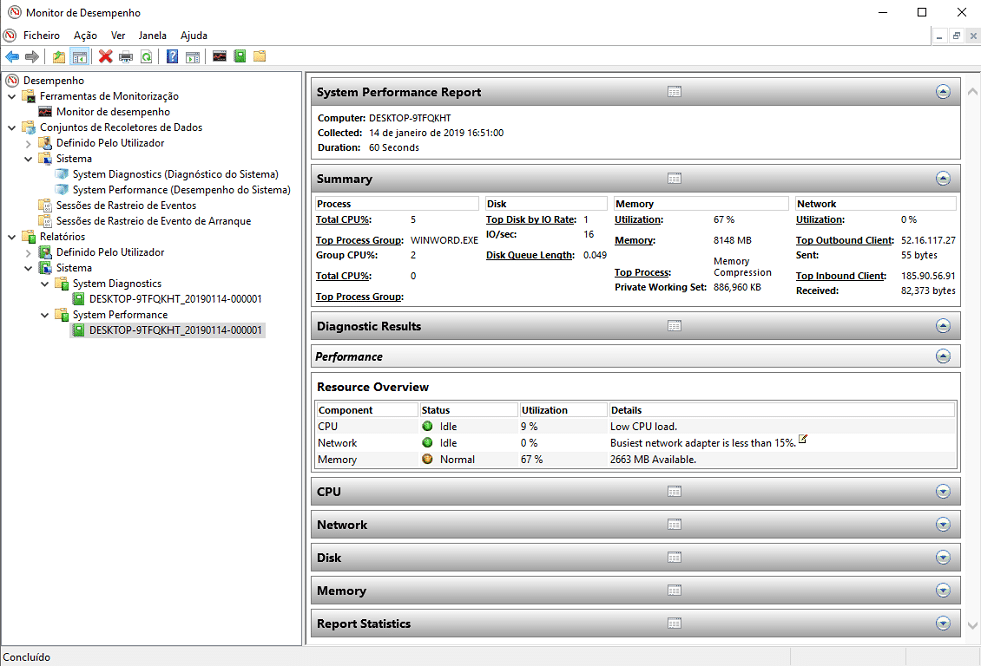Image resolution: width=981 pixels, height=666 pixels.
Task: Follow the Top Outbound Client link
Action: pyautogui.click(x=845, y=240)
